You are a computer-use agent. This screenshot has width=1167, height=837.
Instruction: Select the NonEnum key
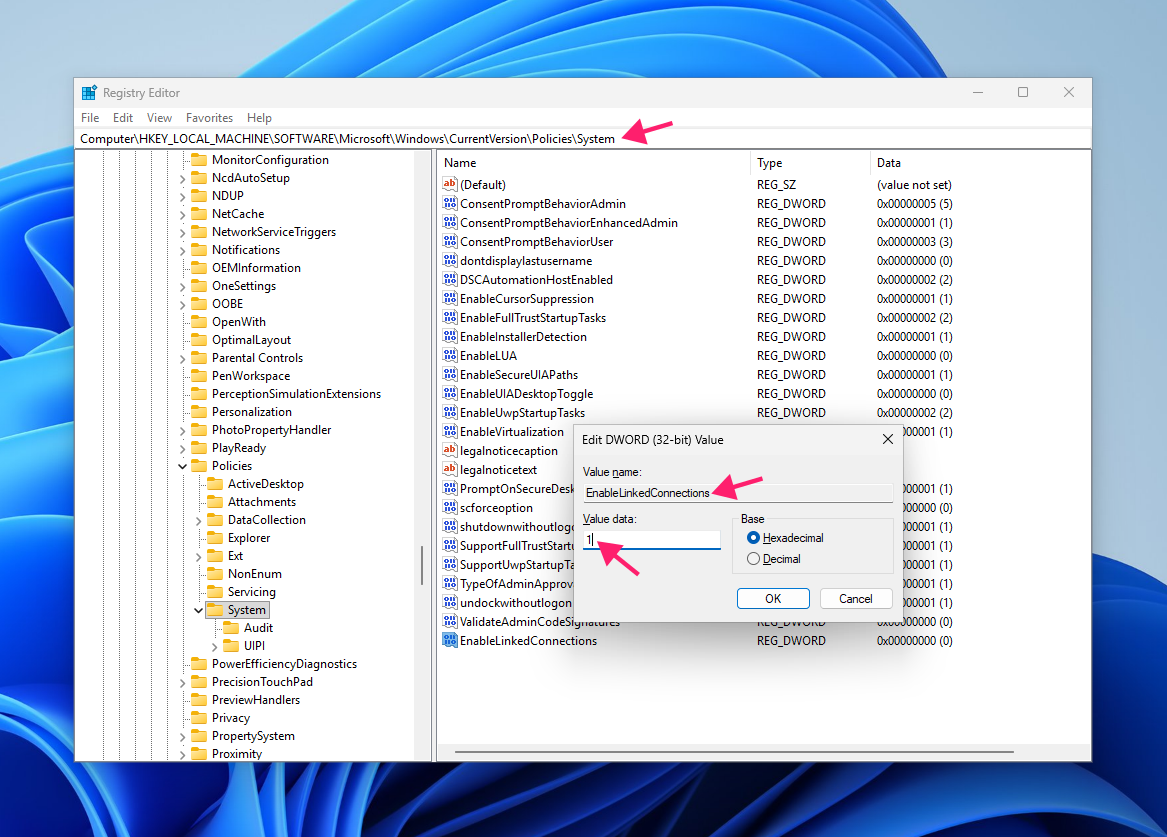[255, 574]
